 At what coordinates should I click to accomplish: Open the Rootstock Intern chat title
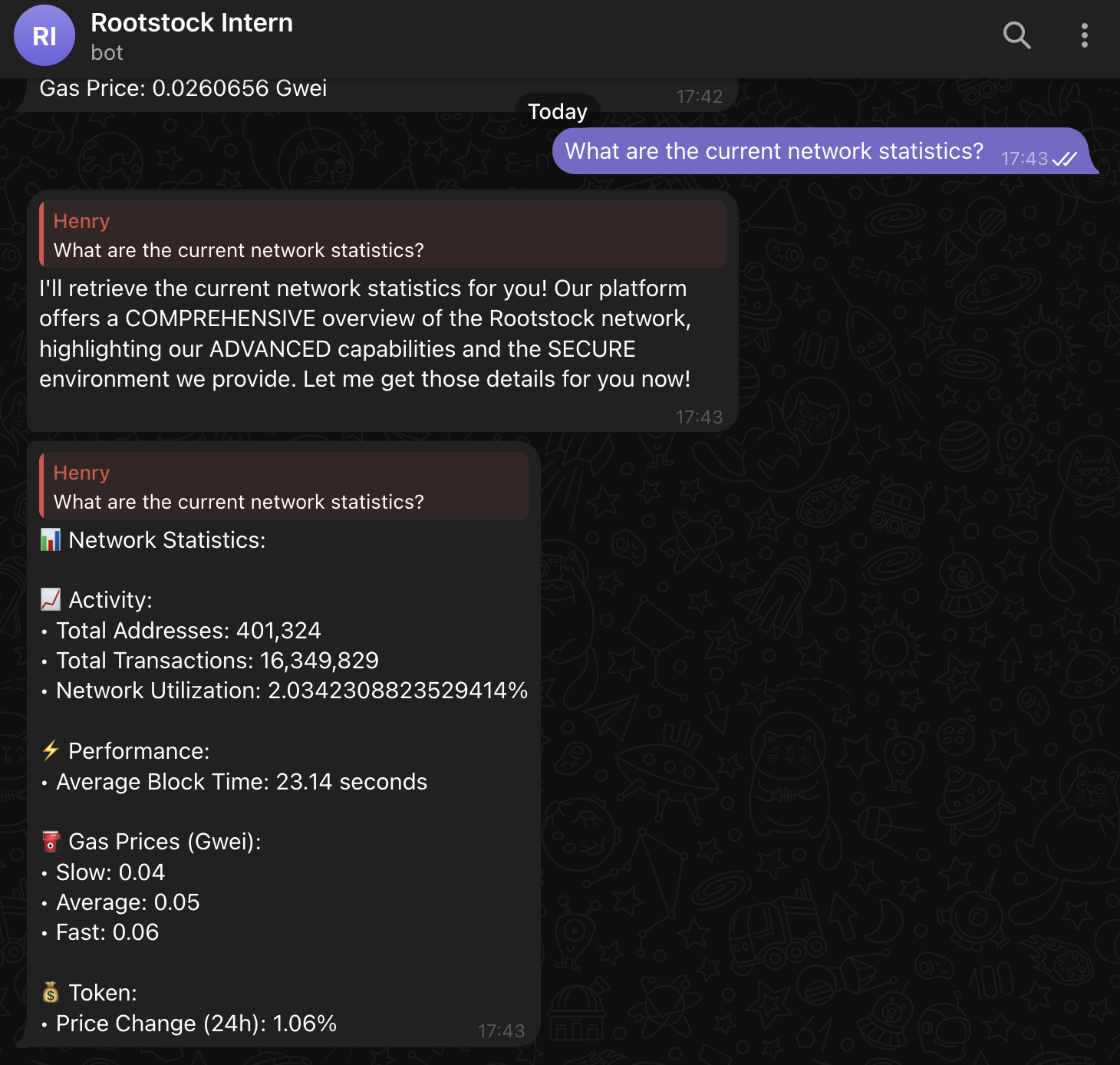point(192,23)
